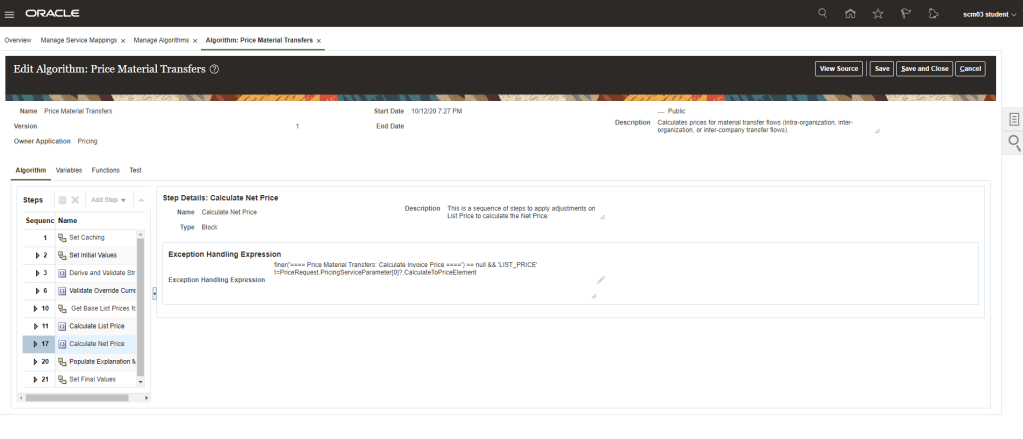Expand step 20 Populate Explanation
Viewport: 1023px width, 439px height.
click(x=36, y=361)
